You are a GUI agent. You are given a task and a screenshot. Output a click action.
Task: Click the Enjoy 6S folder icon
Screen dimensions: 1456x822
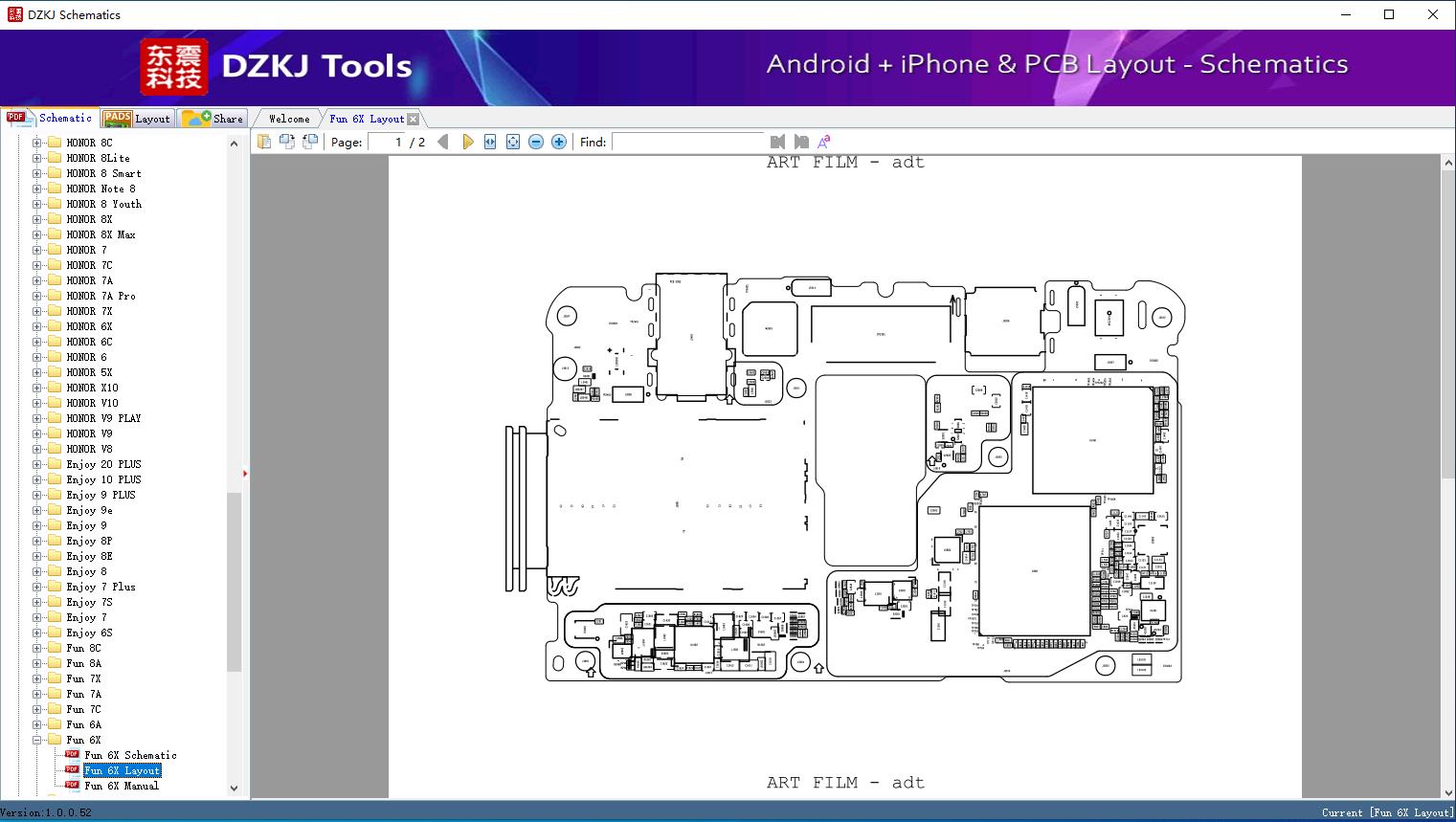click(x=55, y=633)
